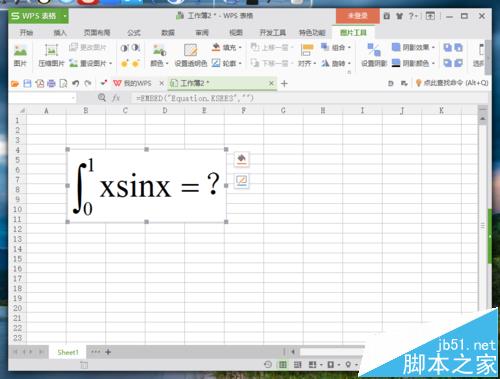Viewport: 500px width, 379px height.
Task: Click the increase brightness sun icon
Action: point(124,63)
